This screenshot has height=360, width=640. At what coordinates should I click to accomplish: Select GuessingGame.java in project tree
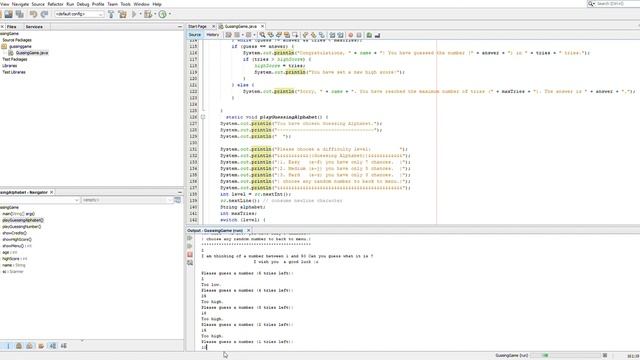click(32, 53)
